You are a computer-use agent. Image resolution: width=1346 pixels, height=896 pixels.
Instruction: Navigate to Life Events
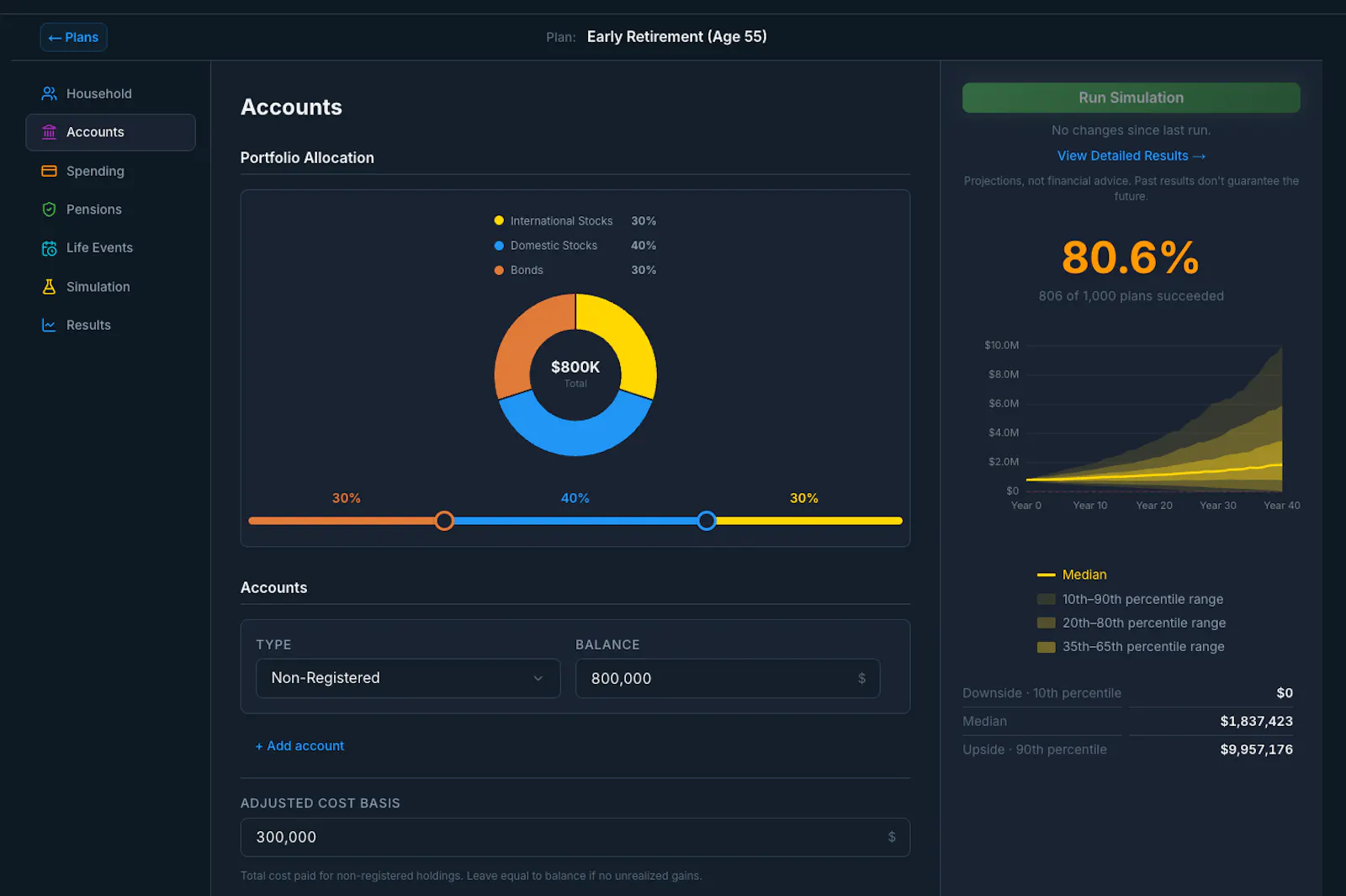coord(110,248)
